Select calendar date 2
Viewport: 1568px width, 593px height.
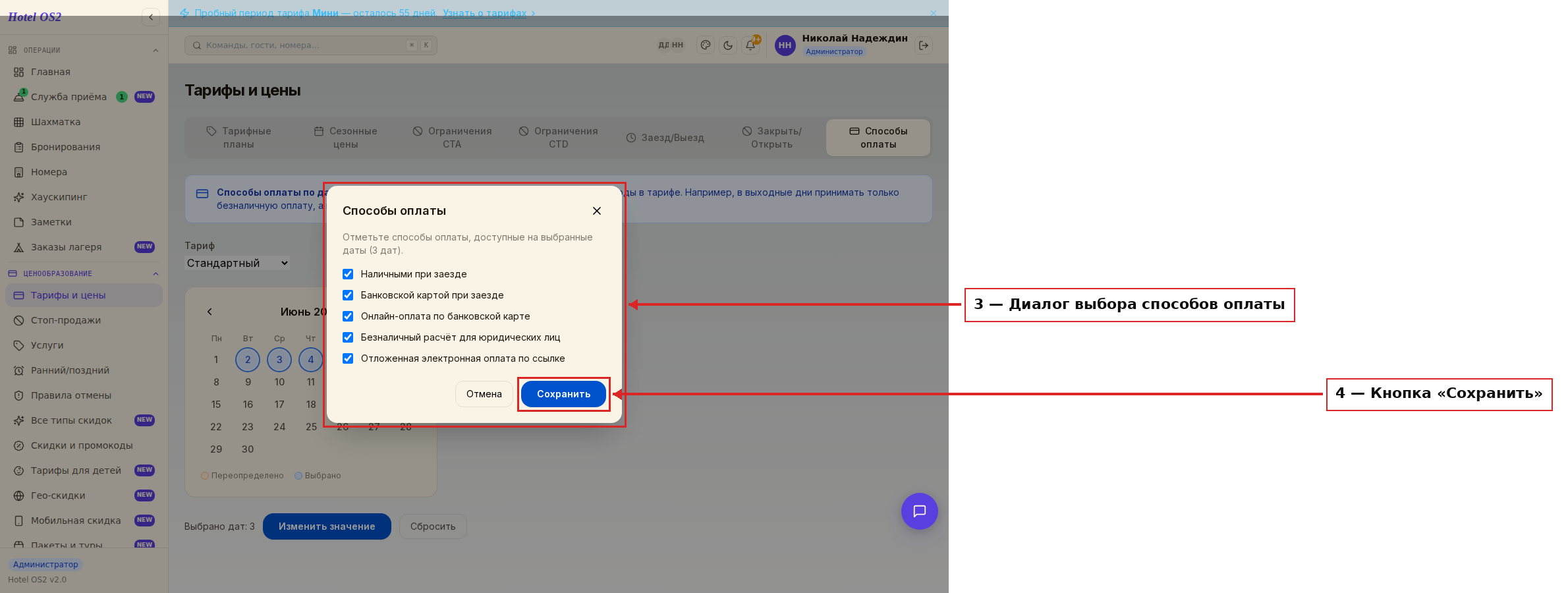pyautogui.click(x=248, y=360)
